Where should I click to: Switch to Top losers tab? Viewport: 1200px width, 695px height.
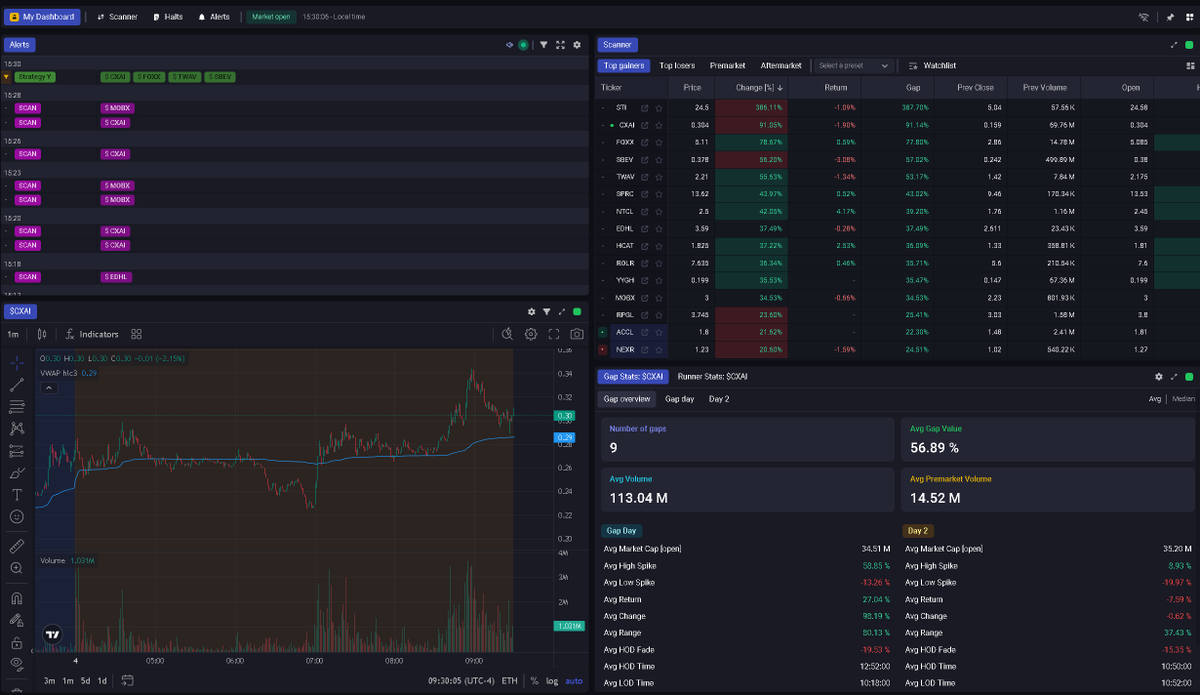[x=677, y=66]
